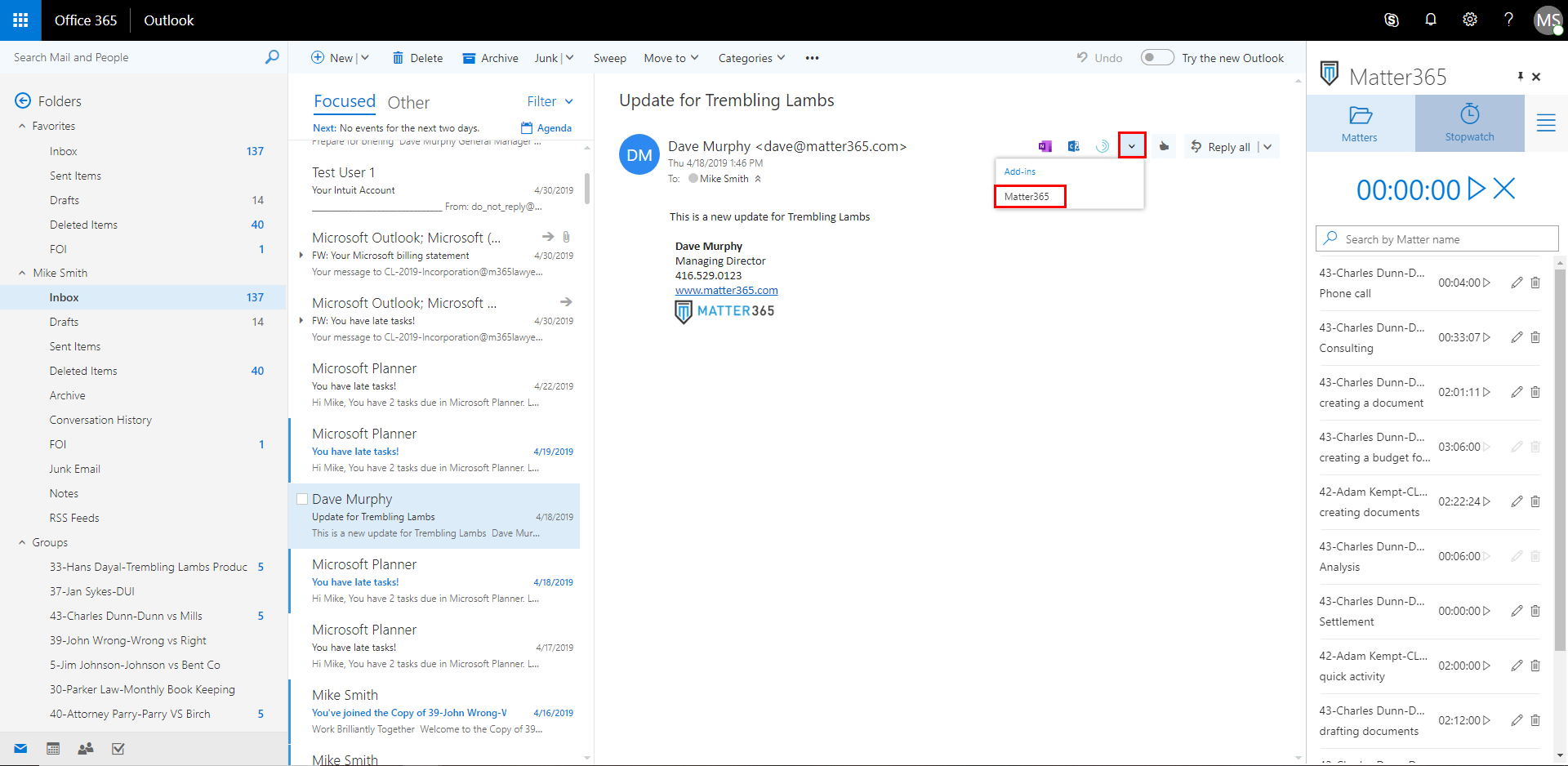Click the Delete button
1568x766 pixels.
tap(417, 58)
